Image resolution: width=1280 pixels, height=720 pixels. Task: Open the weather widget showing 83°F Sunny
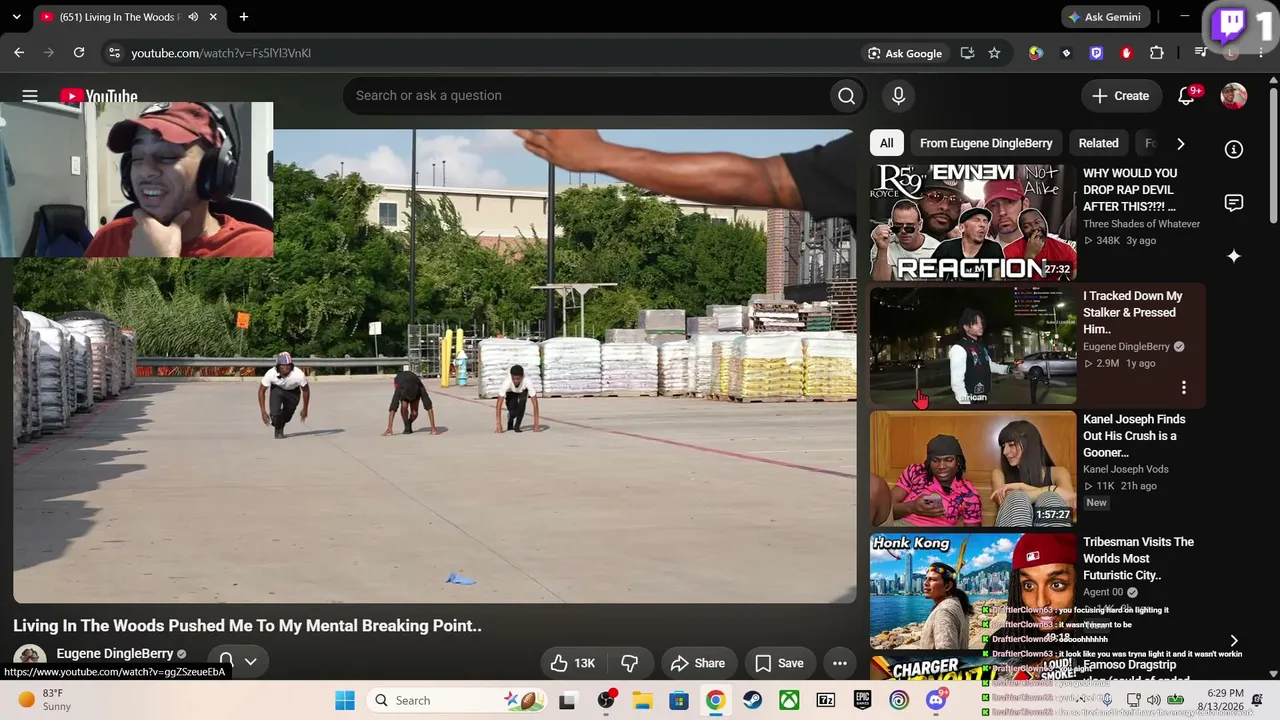45,700
